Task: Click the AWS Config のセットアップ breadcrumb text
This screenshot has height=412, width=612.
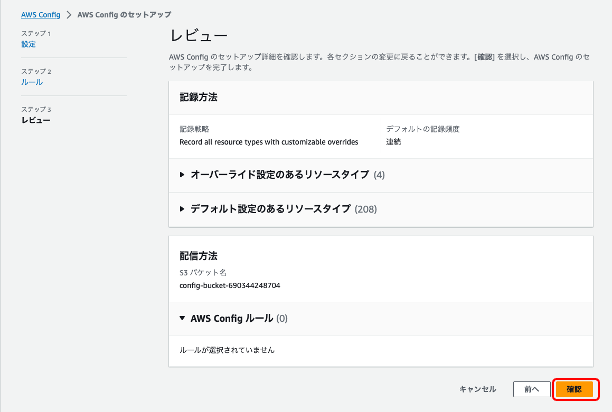Action: [124, 15]
